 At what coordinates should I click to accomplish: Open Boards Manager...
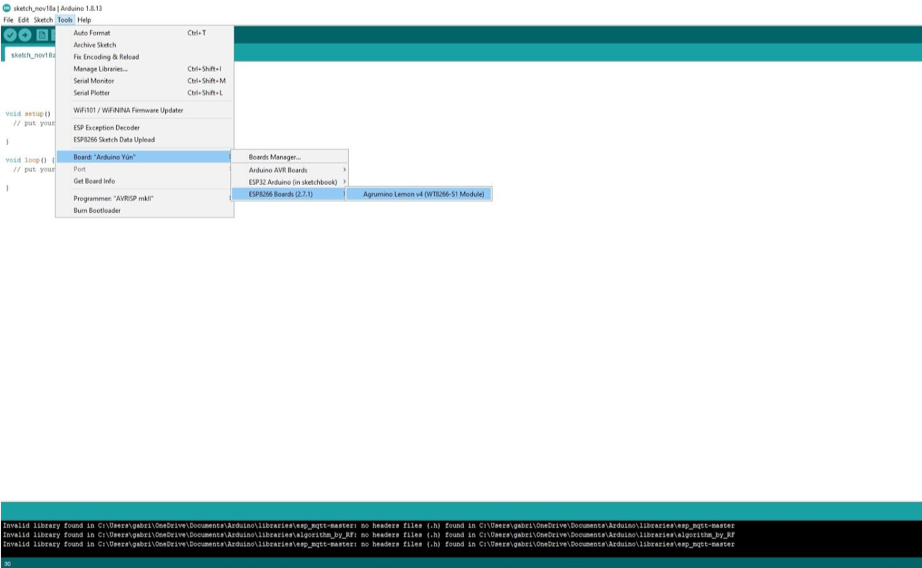coord(289,157)
